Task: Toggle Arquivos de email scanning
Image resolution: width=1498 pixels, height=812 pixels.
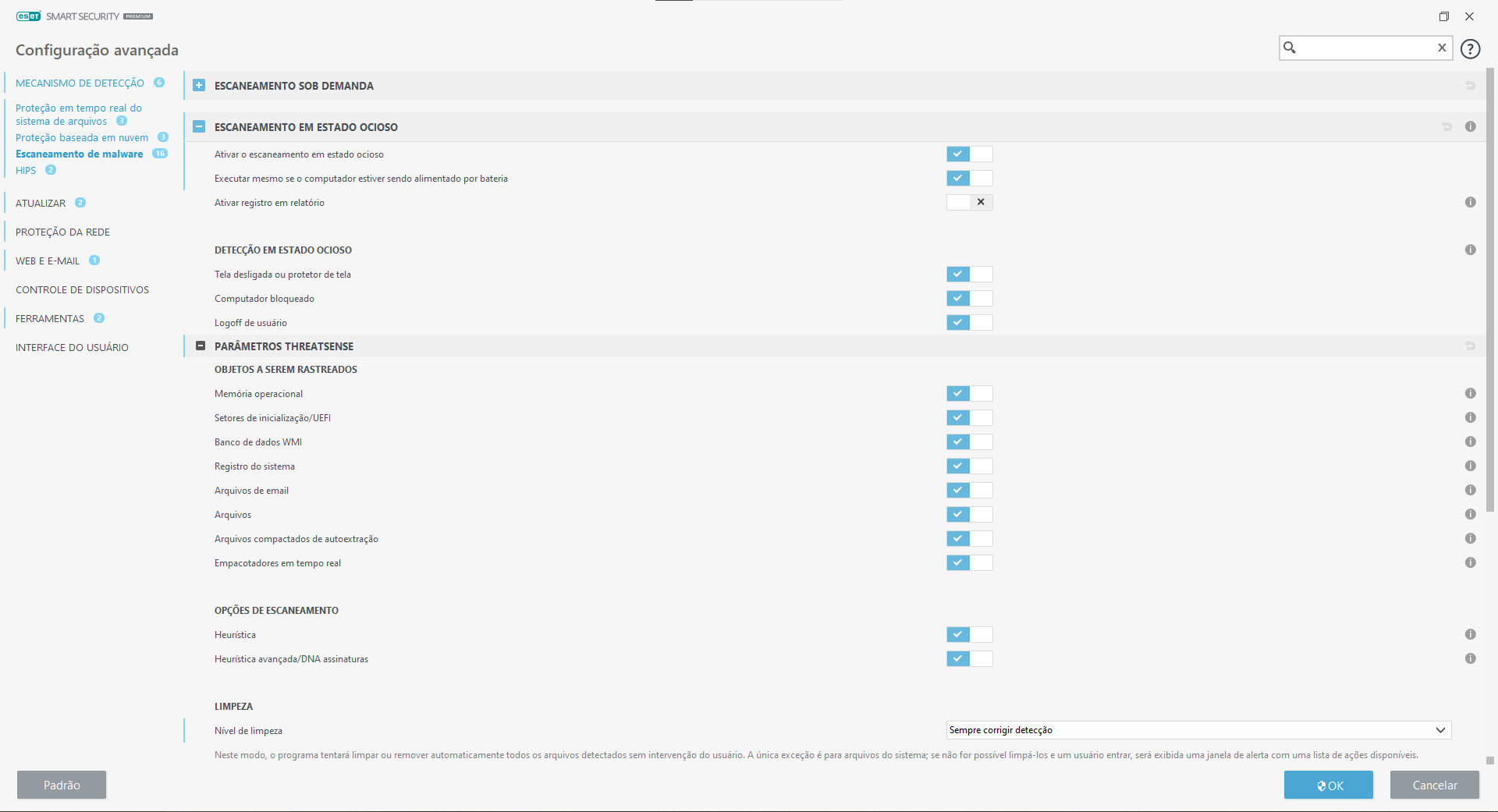Action: coord(969,490)
